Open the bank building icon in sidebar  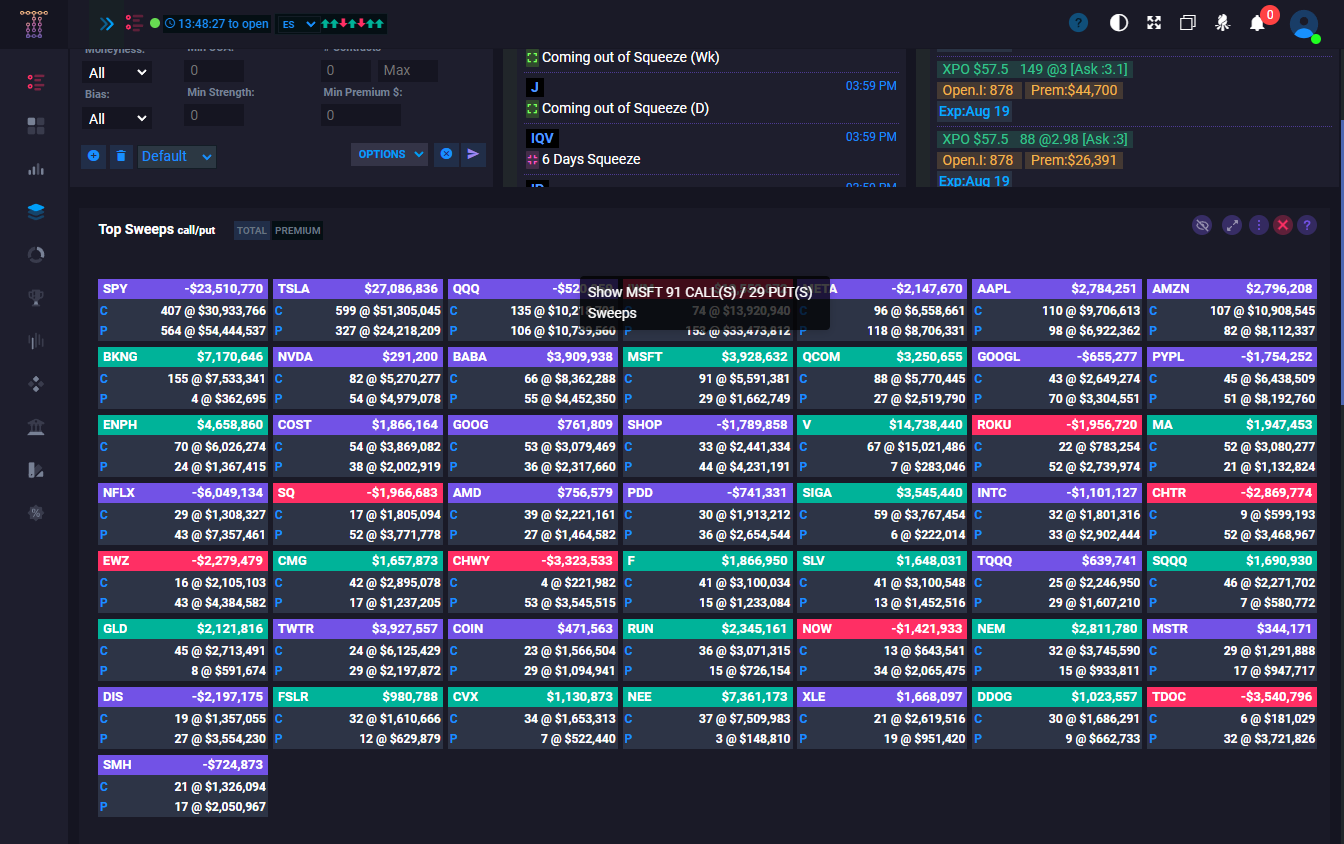36,427
